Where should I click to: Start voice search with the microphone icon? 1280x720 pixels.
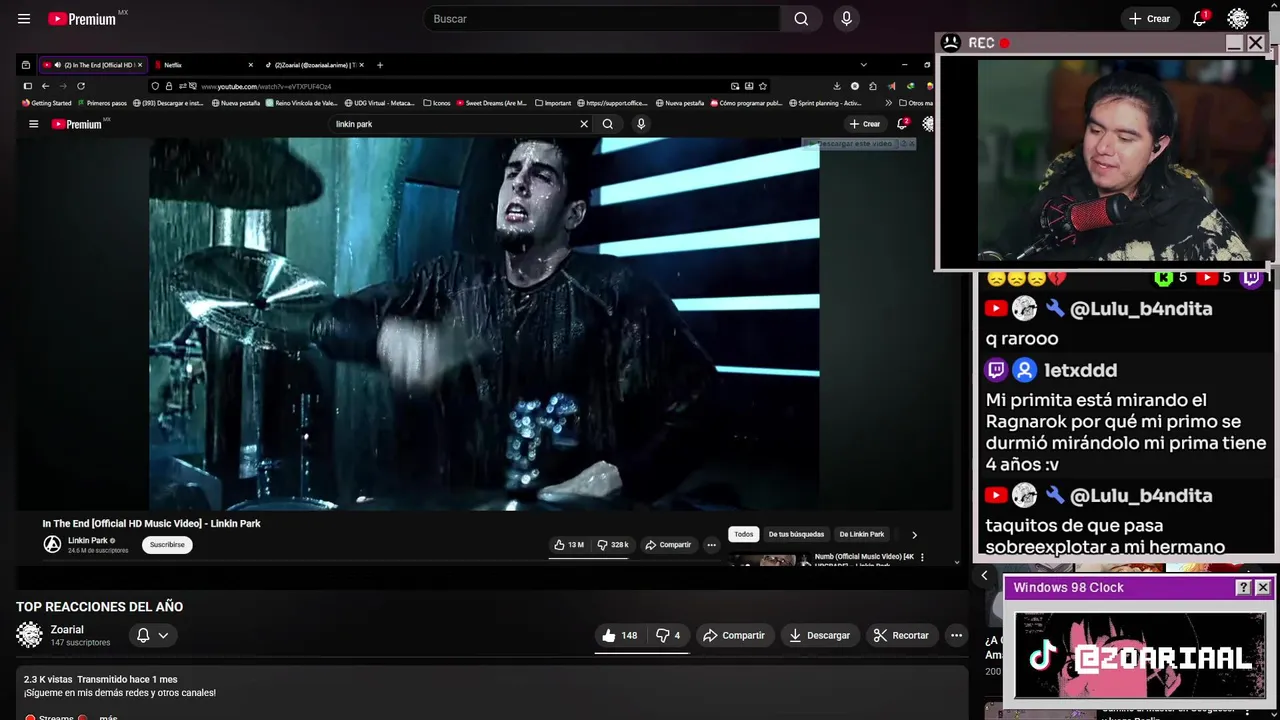click(847, 19)
